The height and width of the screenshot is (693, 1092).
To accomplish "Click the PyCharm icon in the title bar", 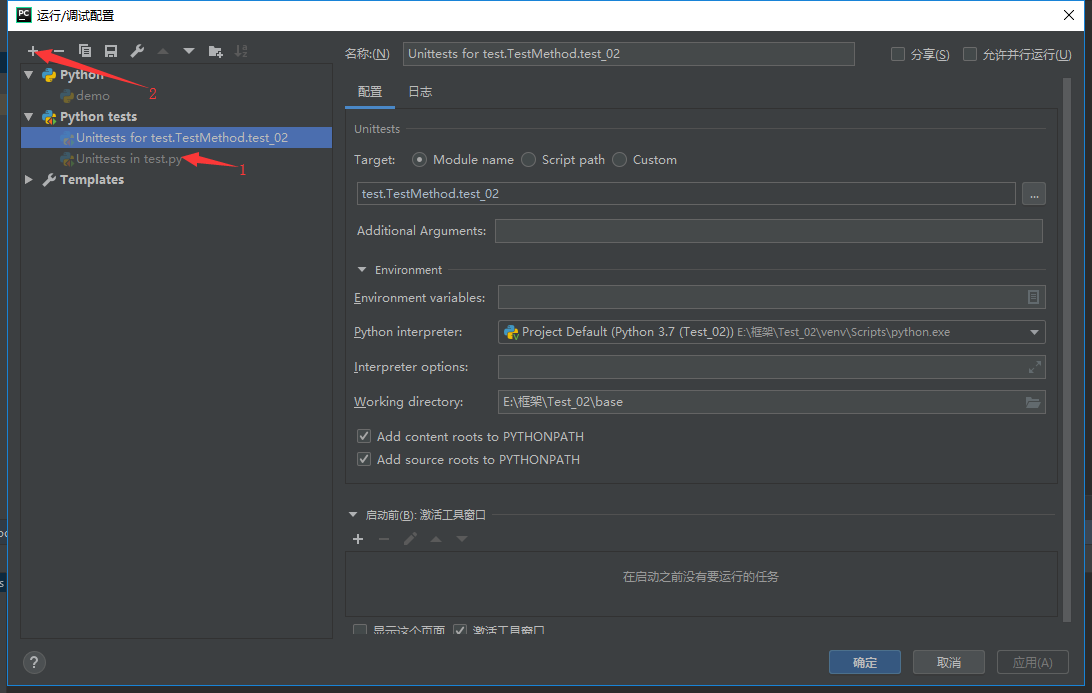I will (24, 15).
